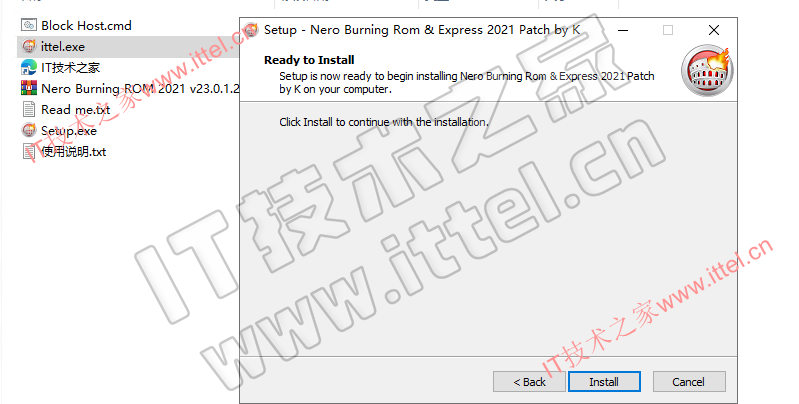This screenshot has height=404, width=799.
Task: Click the Nero colosseum logo in setup header
Action: pyautogui.click(x=708, y=71)
